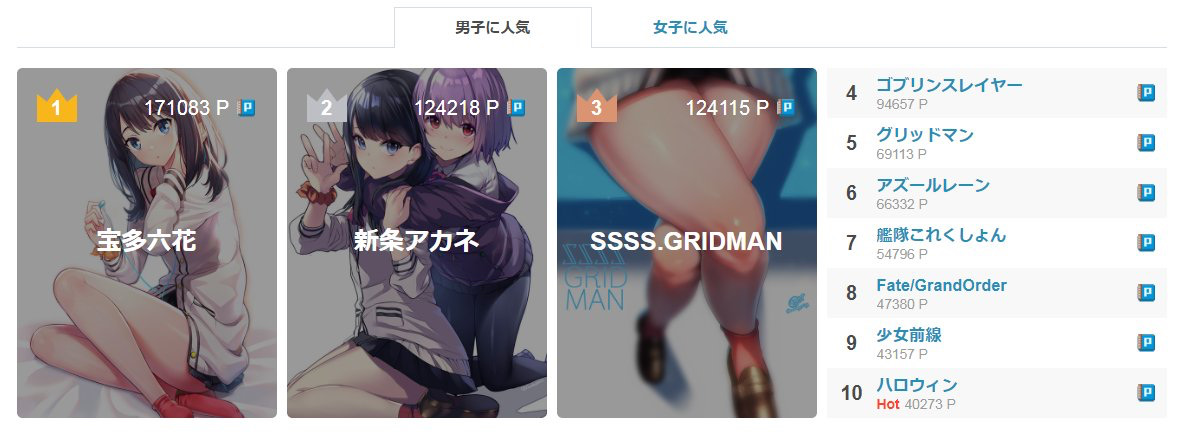Open the 宝多六花 ranking thumbnail
The width and height of the screenshot is (1191, 434).
click(x=147, y=243)
